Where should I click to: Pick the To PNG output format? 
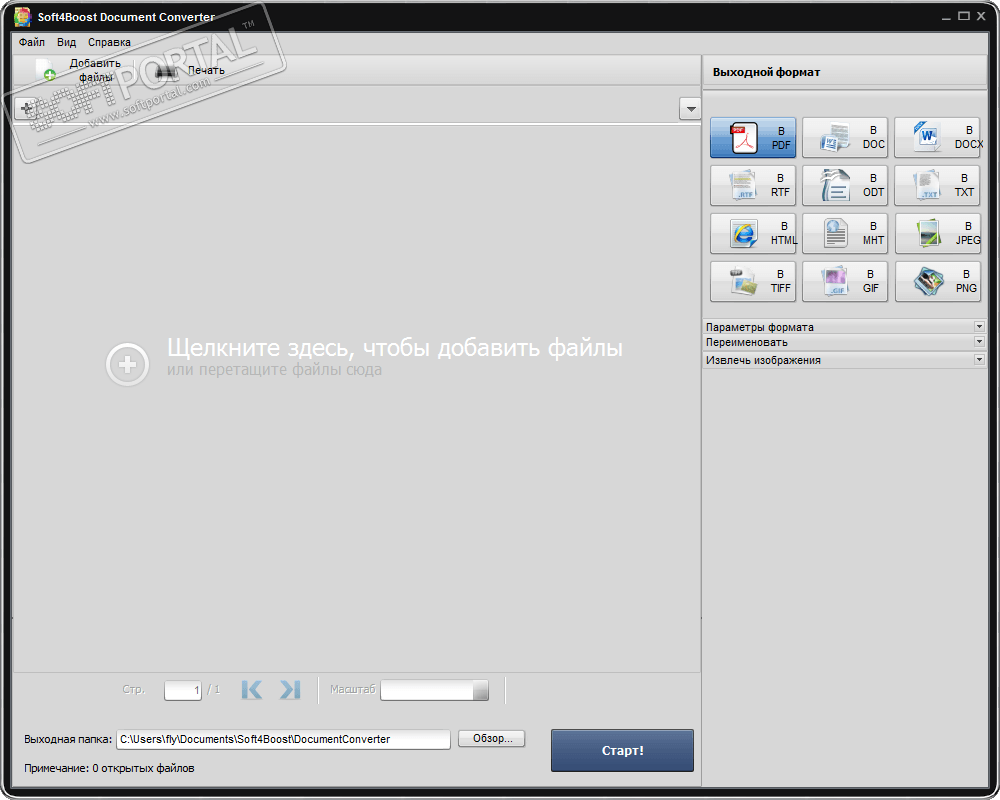click(937, 281)
